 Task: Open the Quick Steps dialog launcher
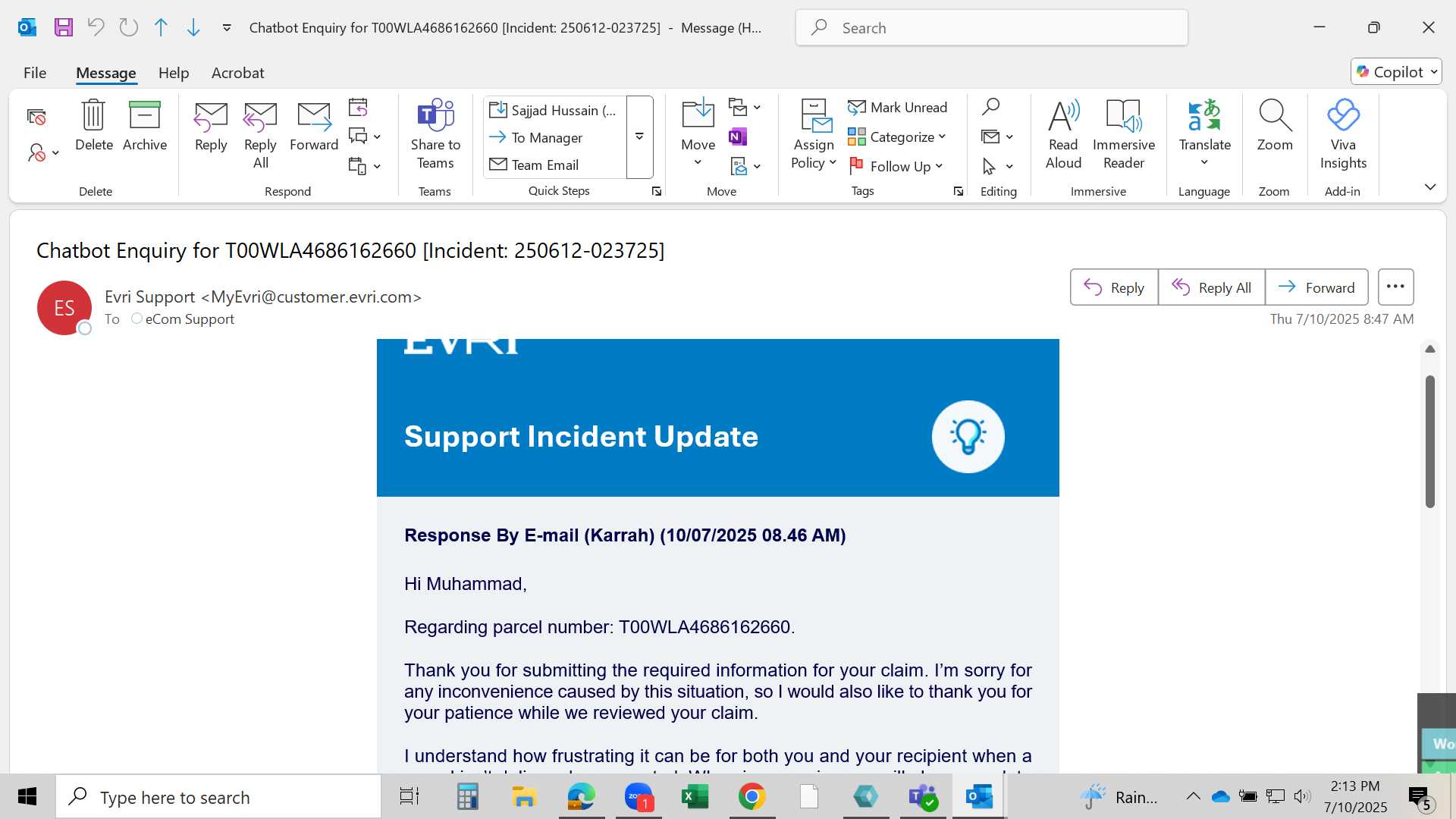(x=657, y=191)
